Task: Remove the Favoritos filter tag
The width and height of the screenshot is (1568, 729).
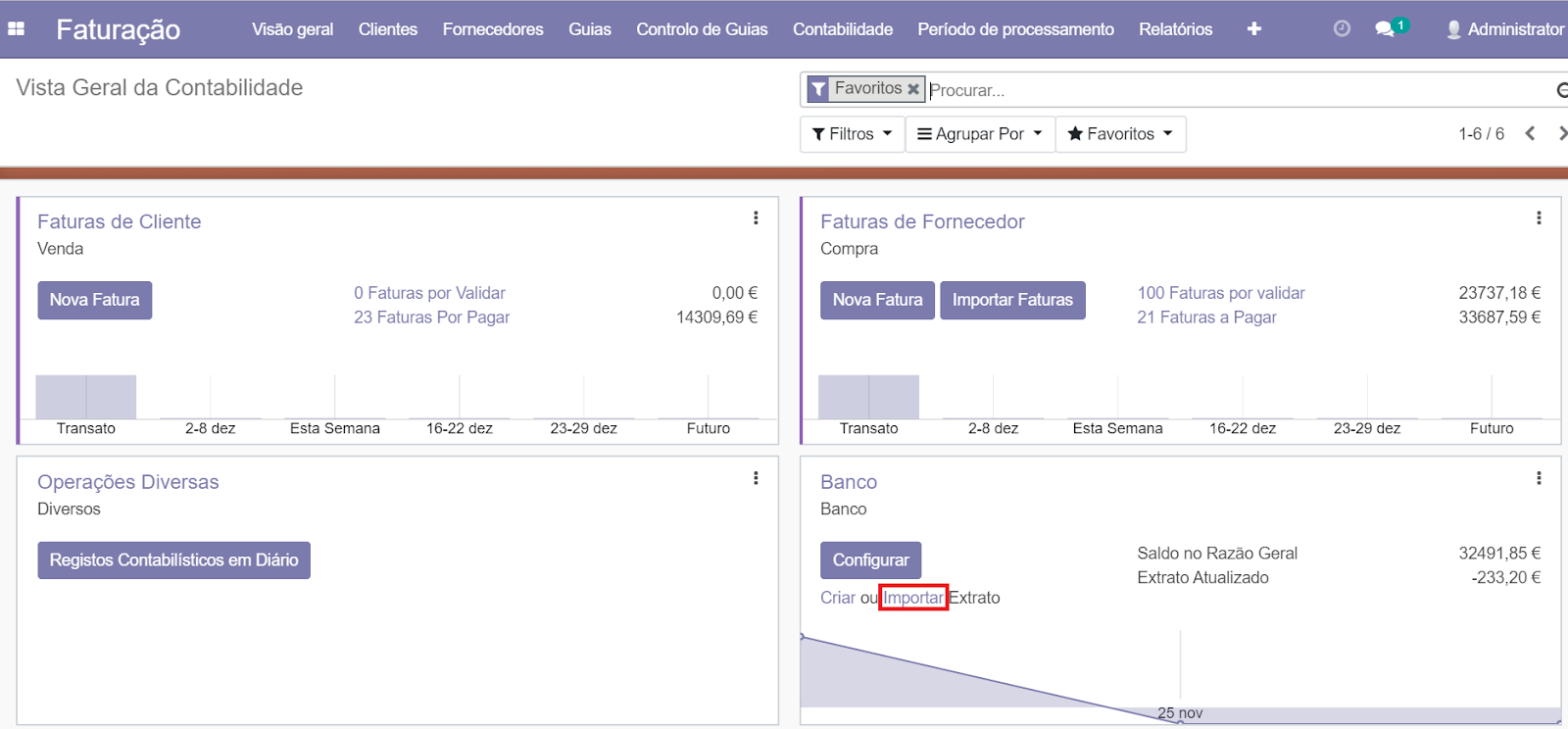Action: [913, 89]
